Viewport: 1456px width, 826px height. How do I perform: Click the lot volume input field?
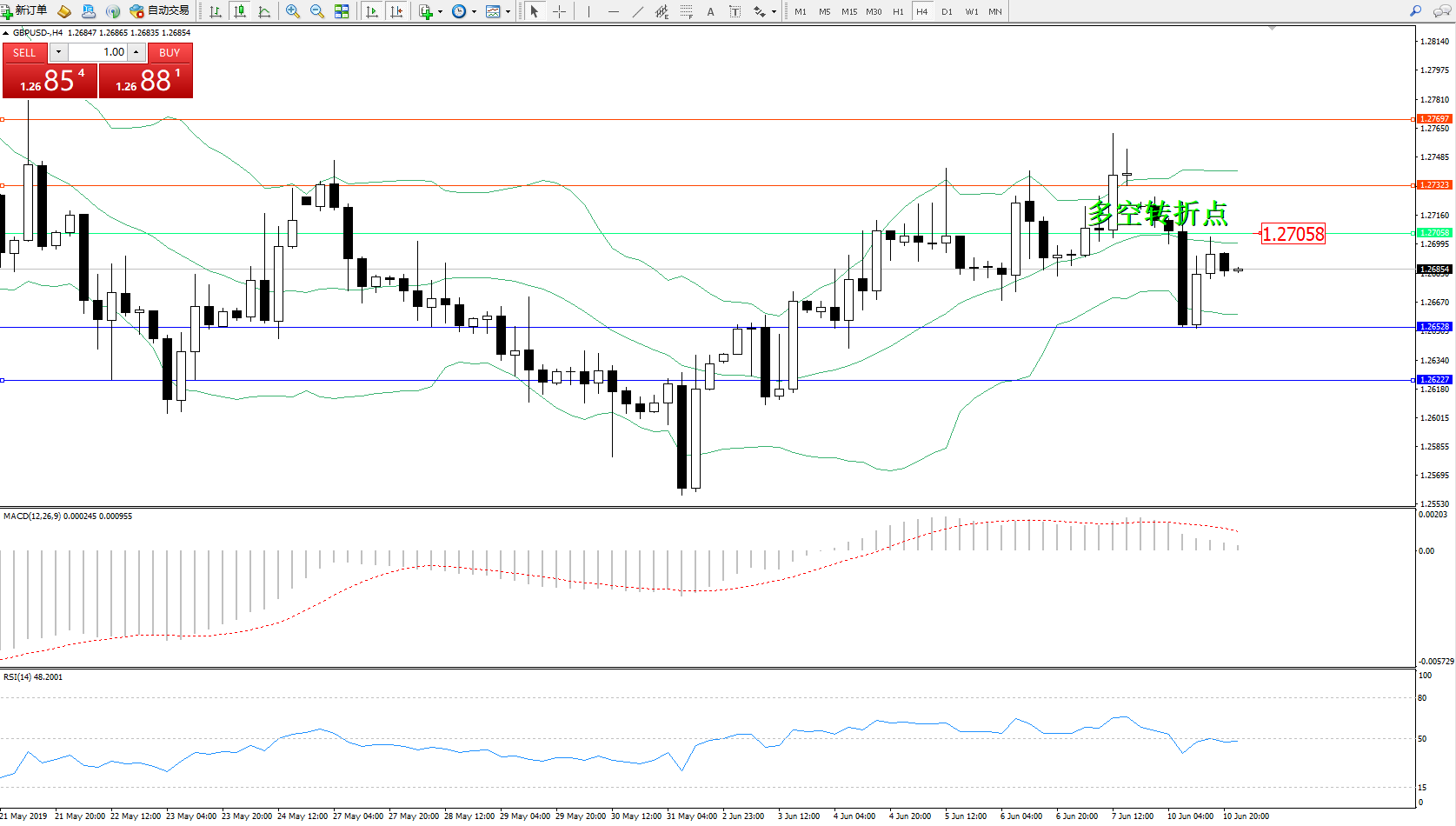click(x=97, y=52)
